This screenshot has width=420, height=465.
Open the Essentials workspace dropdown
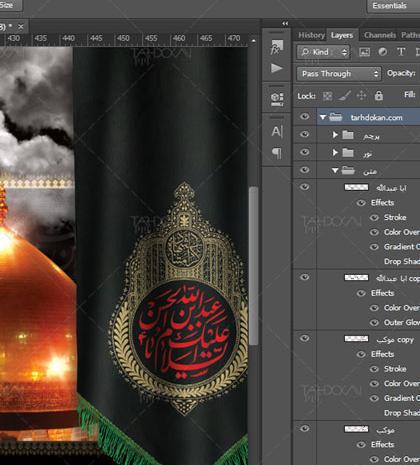click(x=393, y=6)
